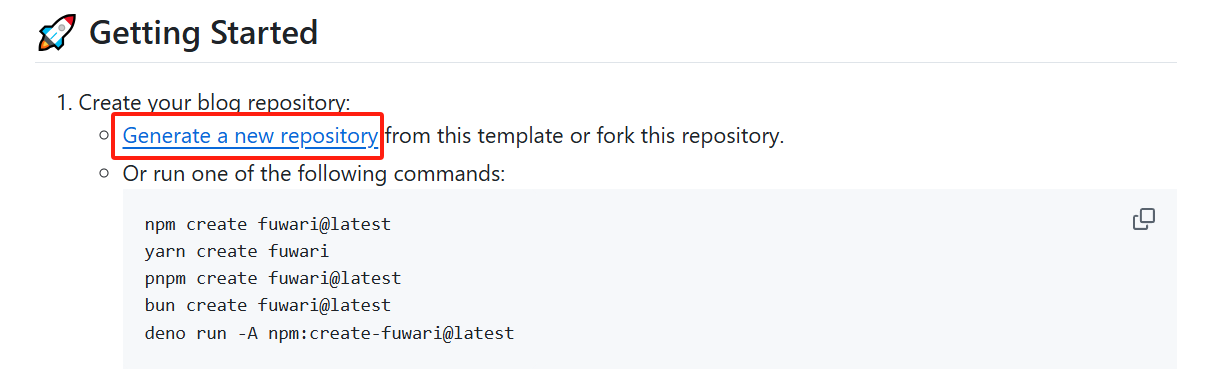Click the word 'deno' in the code block
Screen dimensions: 1215x391
165,332
